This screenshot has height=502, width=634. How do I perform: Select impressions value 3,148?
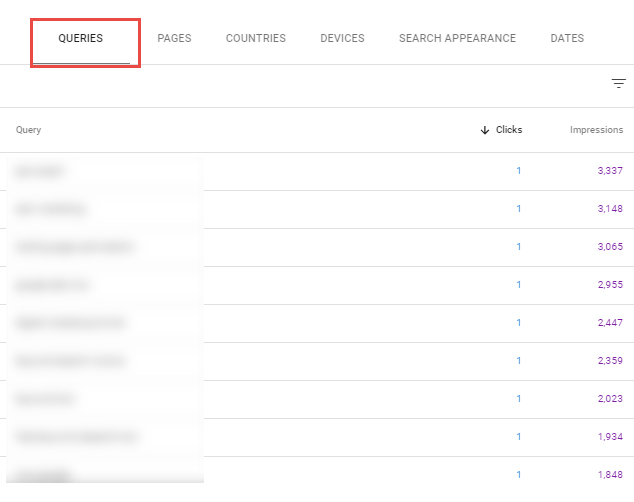tap(610, 209)
